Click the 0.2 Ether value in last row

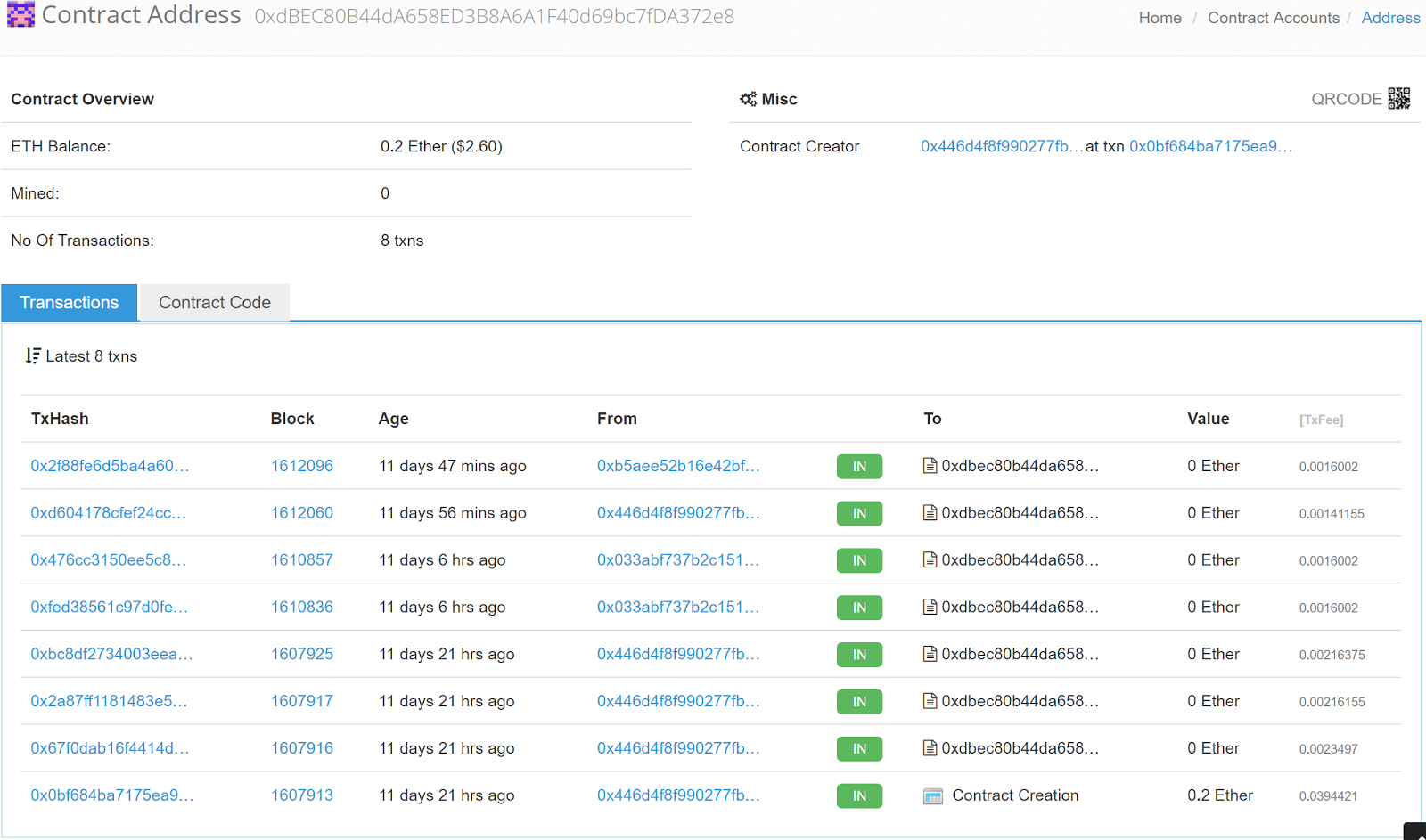pyautogui.click(x=1220, y=795)
